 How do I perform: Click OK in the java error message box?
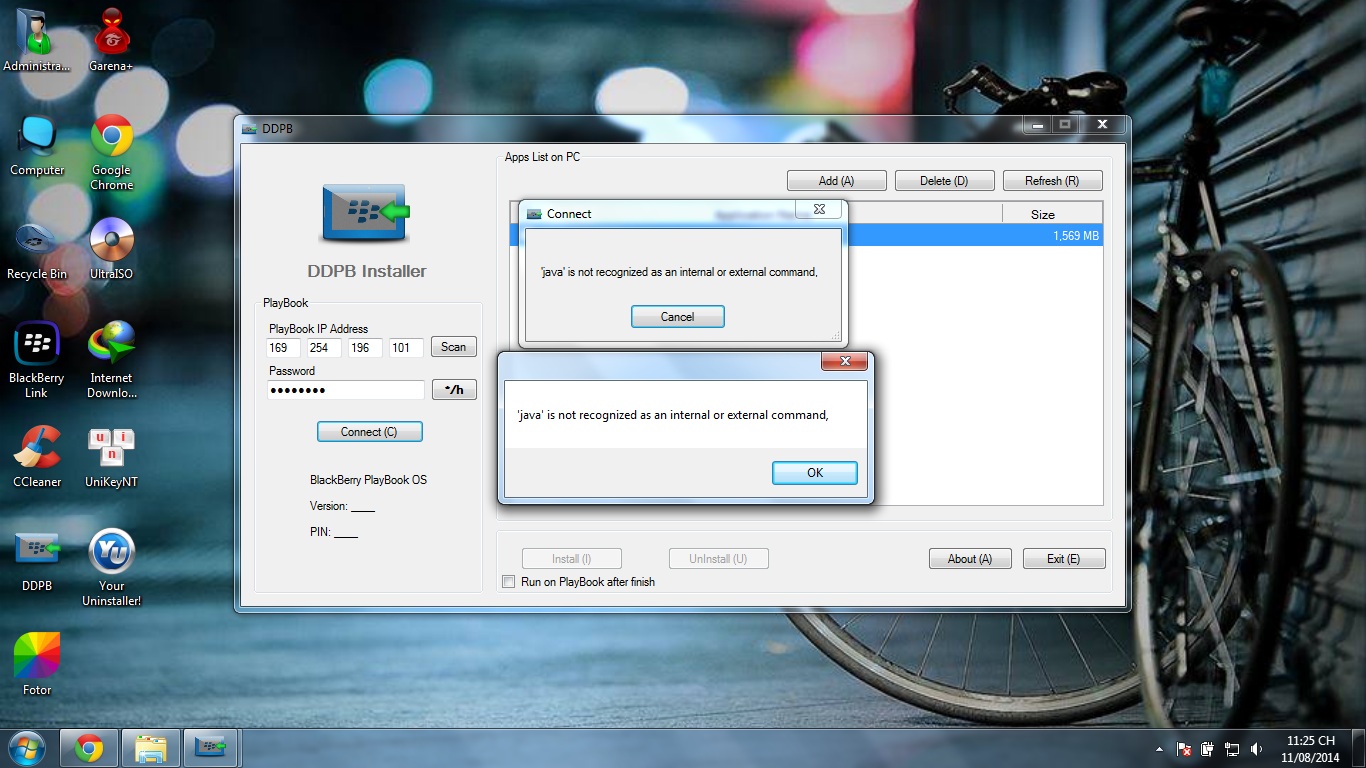click(815, 473)
